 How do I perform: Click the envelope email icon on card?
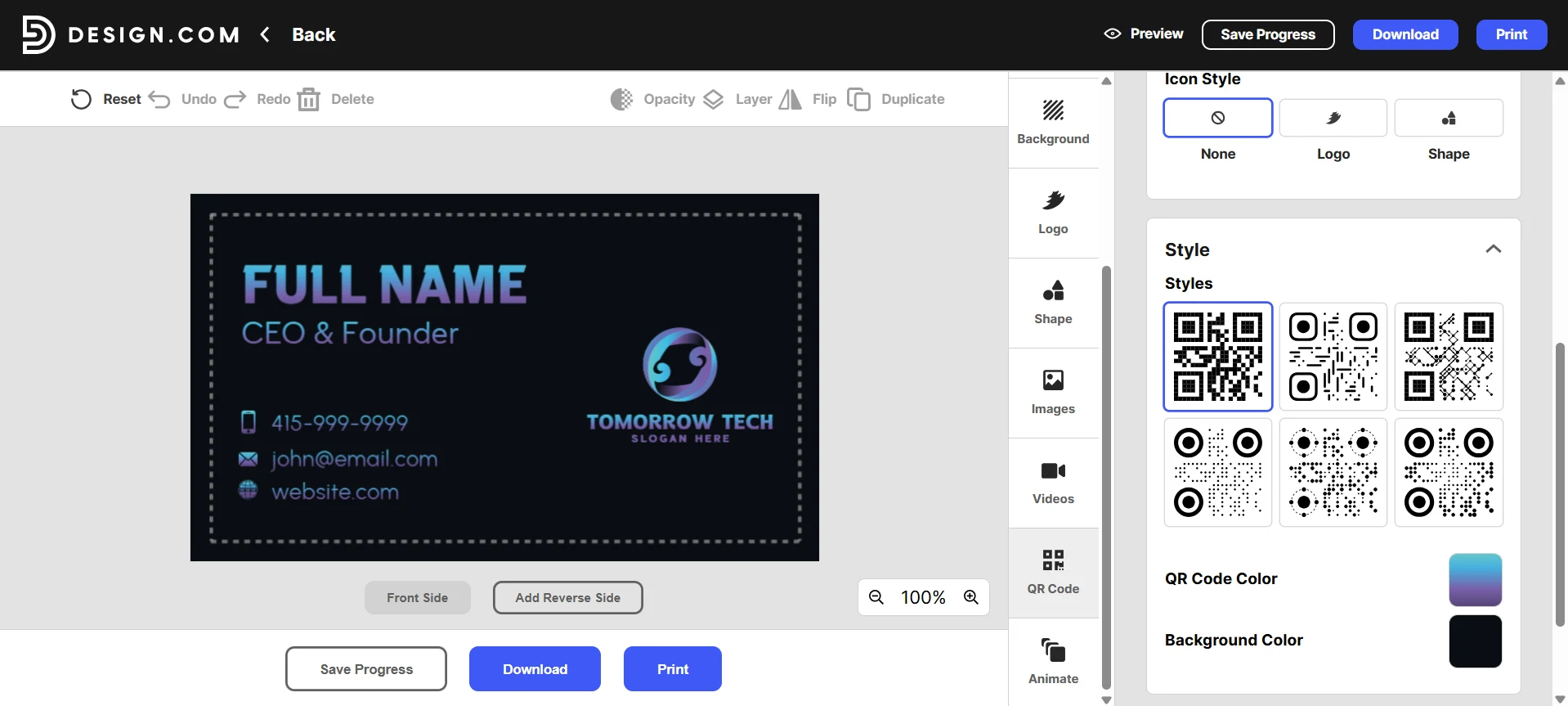[x=248, y=459]
